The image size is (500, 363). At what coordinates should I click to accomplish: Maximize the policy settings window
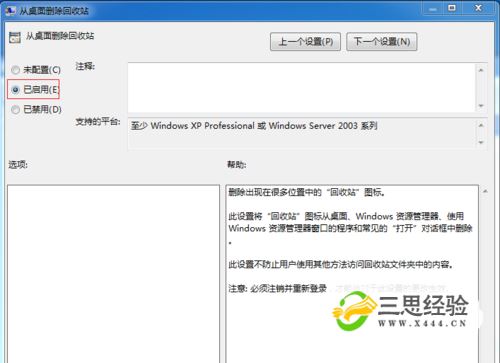click(452, 8)
